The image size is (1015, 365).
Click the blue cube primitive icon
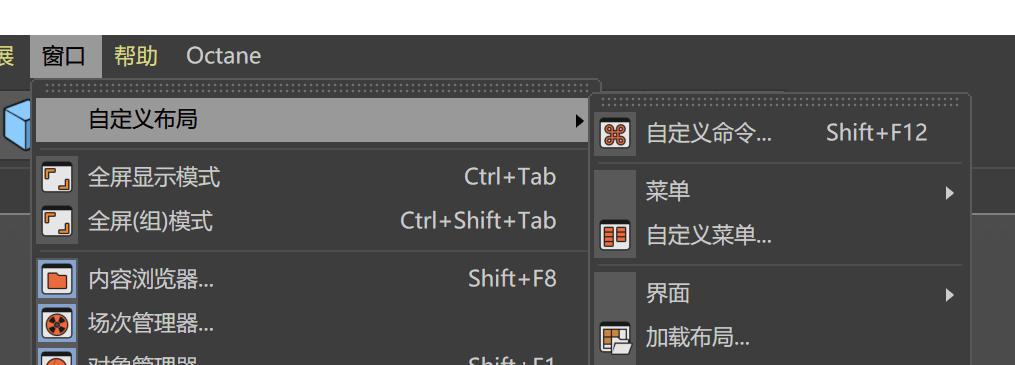tap(17, 126)
